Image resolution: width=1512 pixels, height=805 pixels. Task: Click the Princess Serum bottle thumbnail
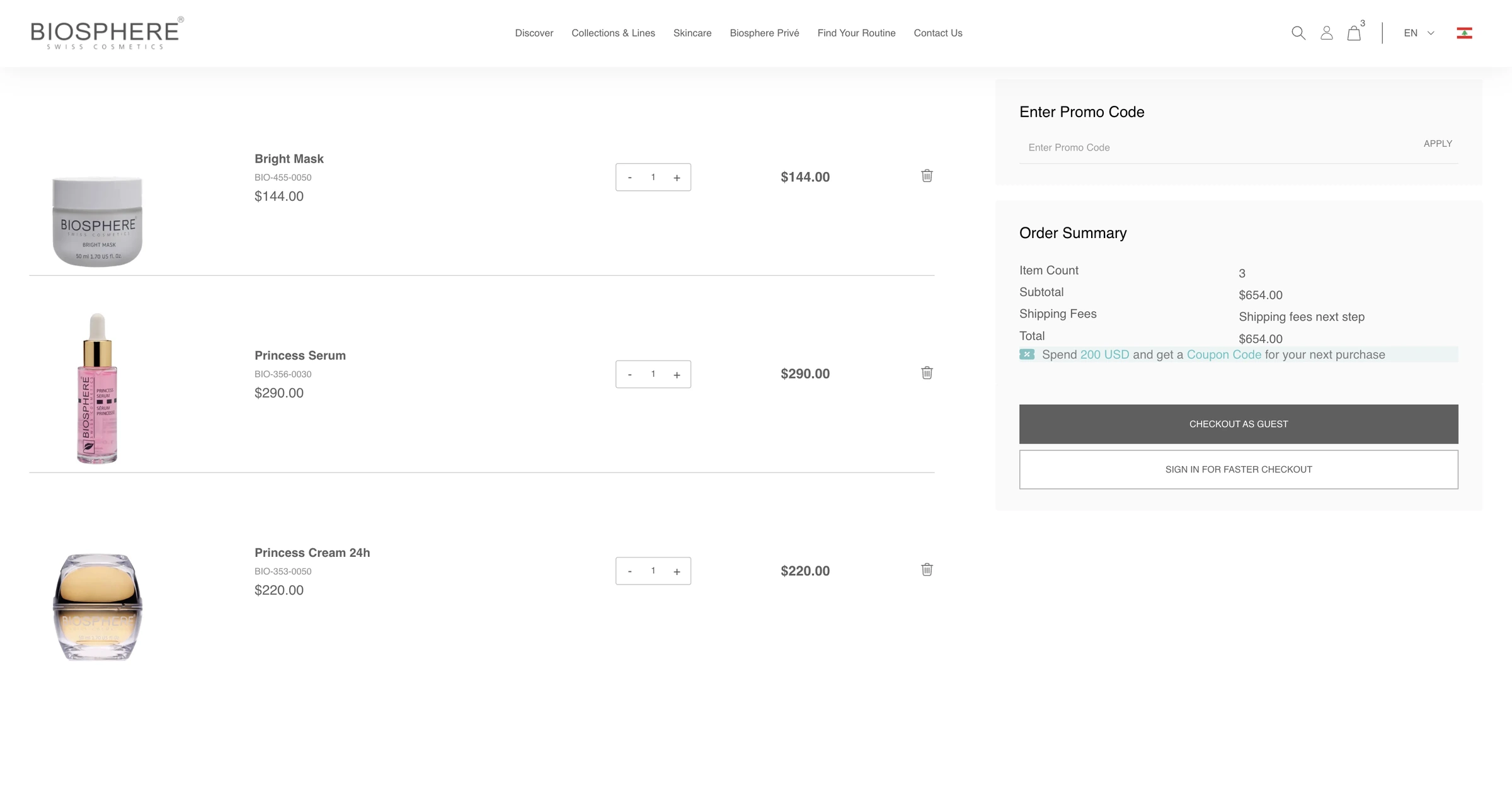point(97,388)
